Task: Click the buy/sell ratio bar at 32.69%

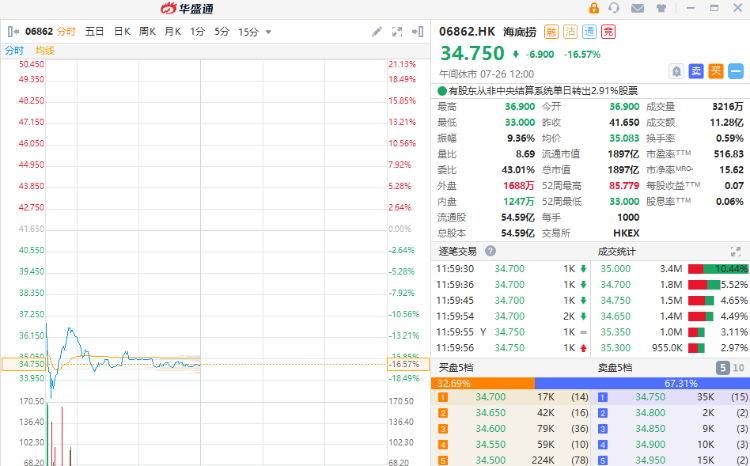Action: pos(483,383)
